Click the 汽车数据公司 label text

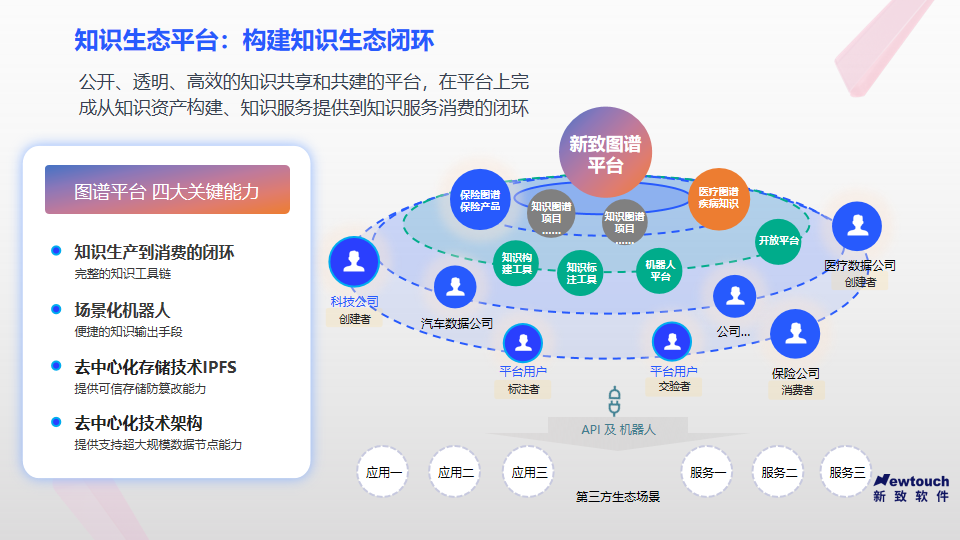(457, 323)
